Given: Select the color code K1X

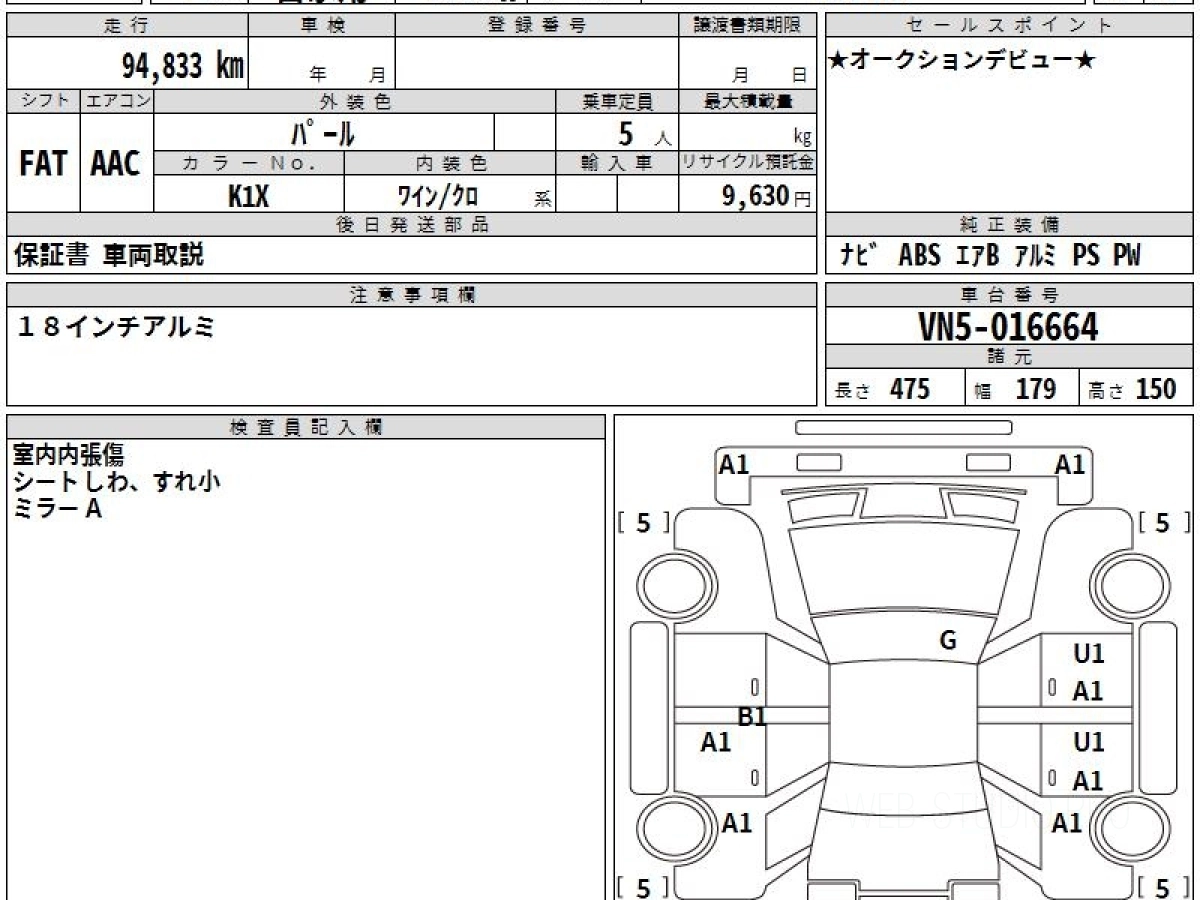Looking at the screenshot, I should [x=249, y=196].
